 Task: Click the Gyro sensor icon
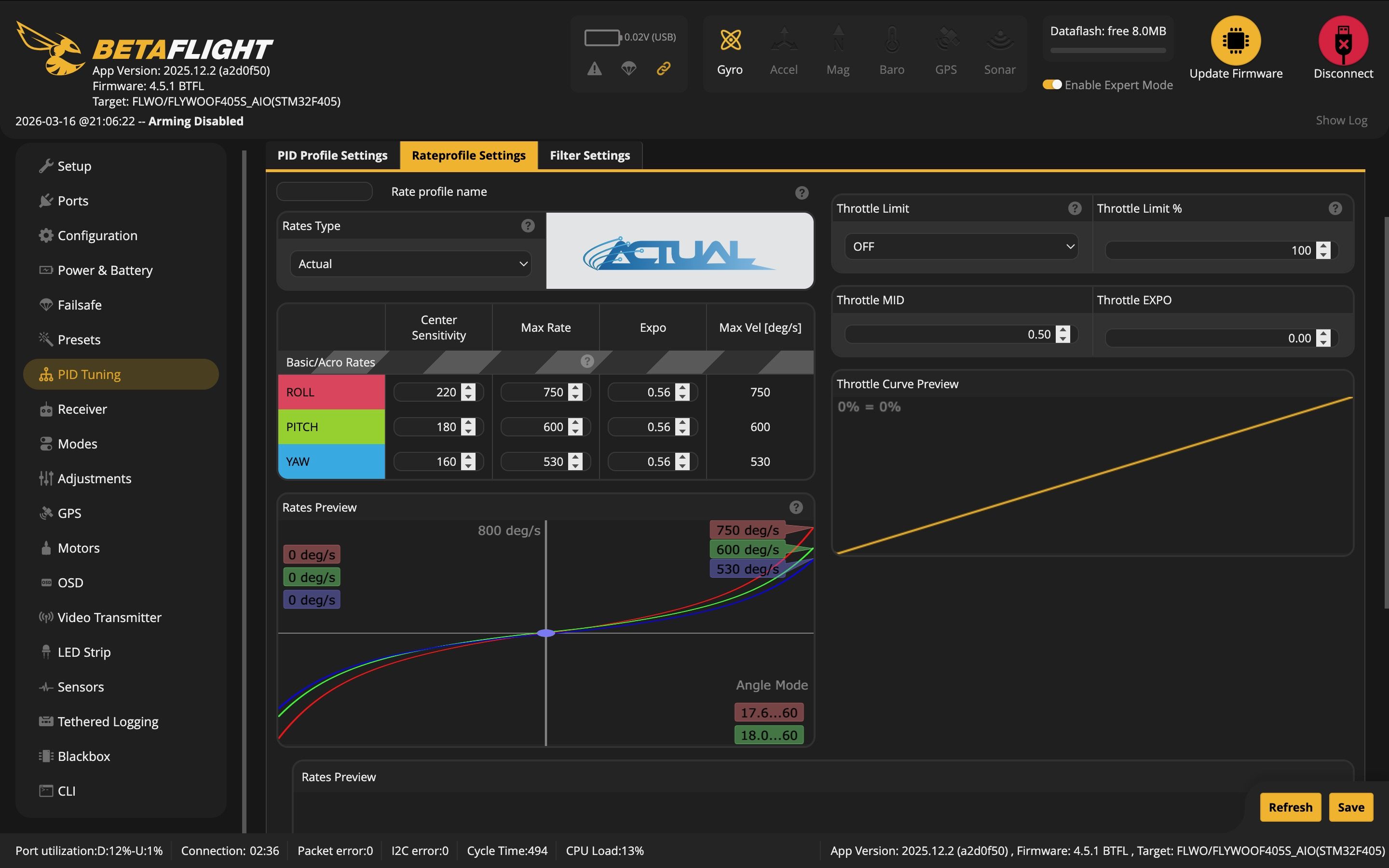(x=730, y=40)
